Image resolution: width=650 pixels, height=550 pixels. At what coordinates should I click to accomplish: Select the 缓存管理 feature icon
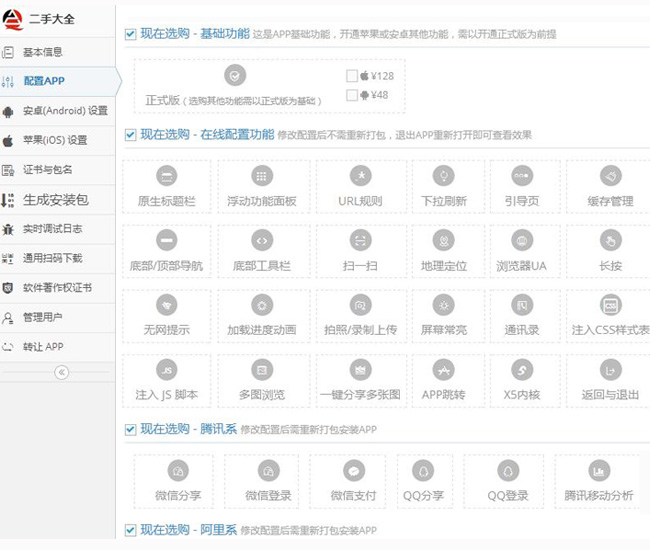tap(611, 176)
